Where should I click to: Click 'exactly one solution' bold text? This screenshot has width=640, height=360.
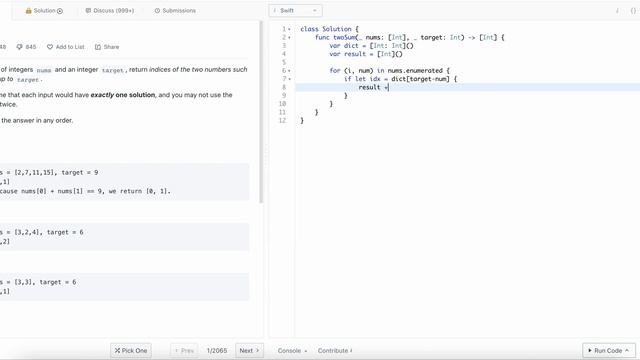coord(122,95)
